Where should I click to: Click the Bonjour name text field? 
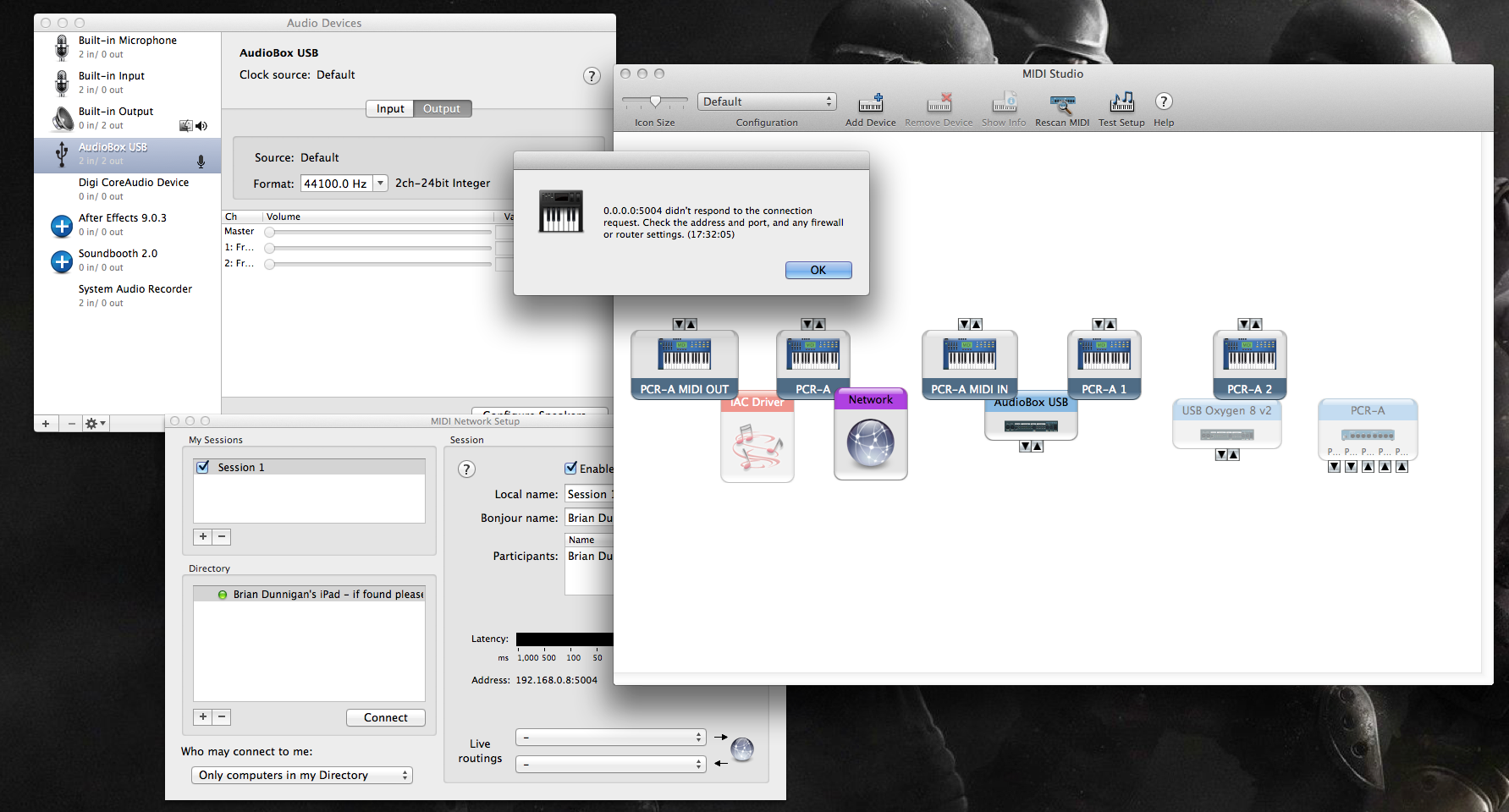point(589,518)
